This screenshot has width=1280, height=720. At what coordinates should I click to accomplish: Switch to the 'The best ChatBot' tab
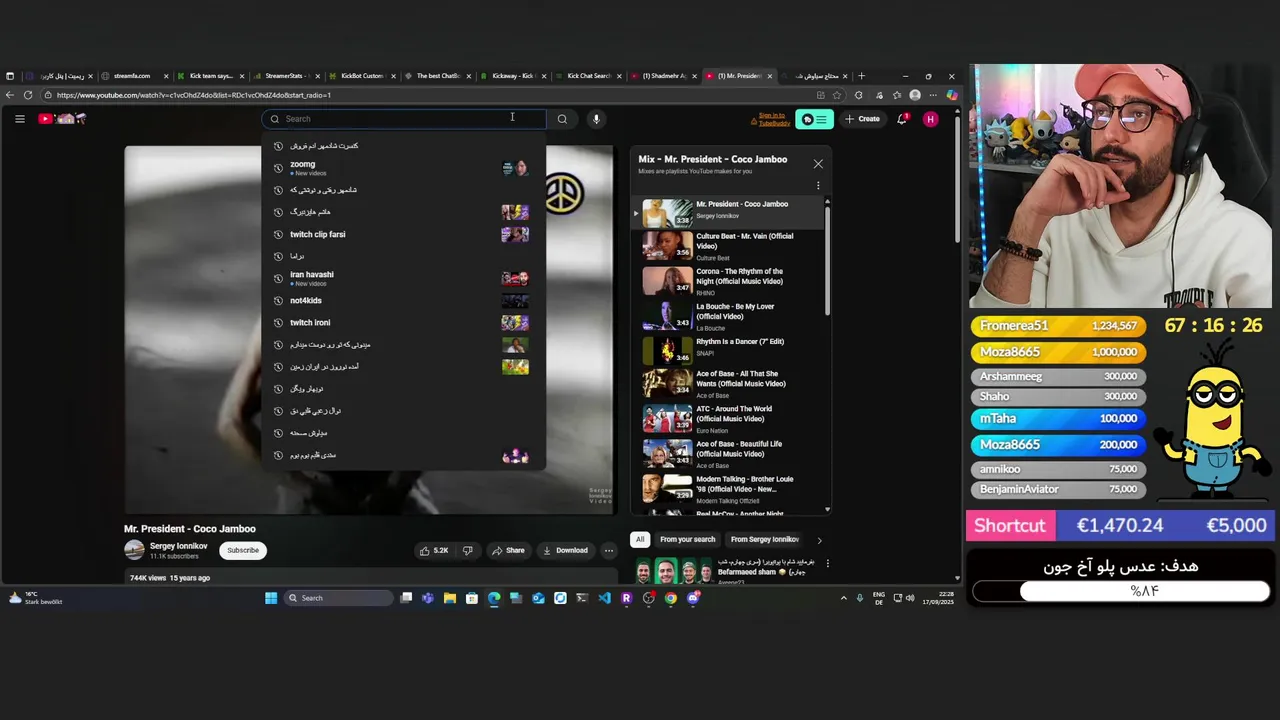(x=437, y=76)
